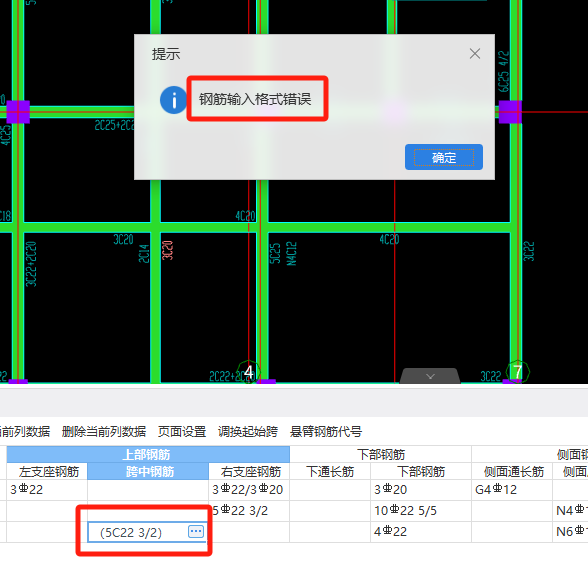This screenshot has height=576, width=588.
Task: Select the 跨中钢筋 column header
Action: pyautogui.click(x=148, y=471)
